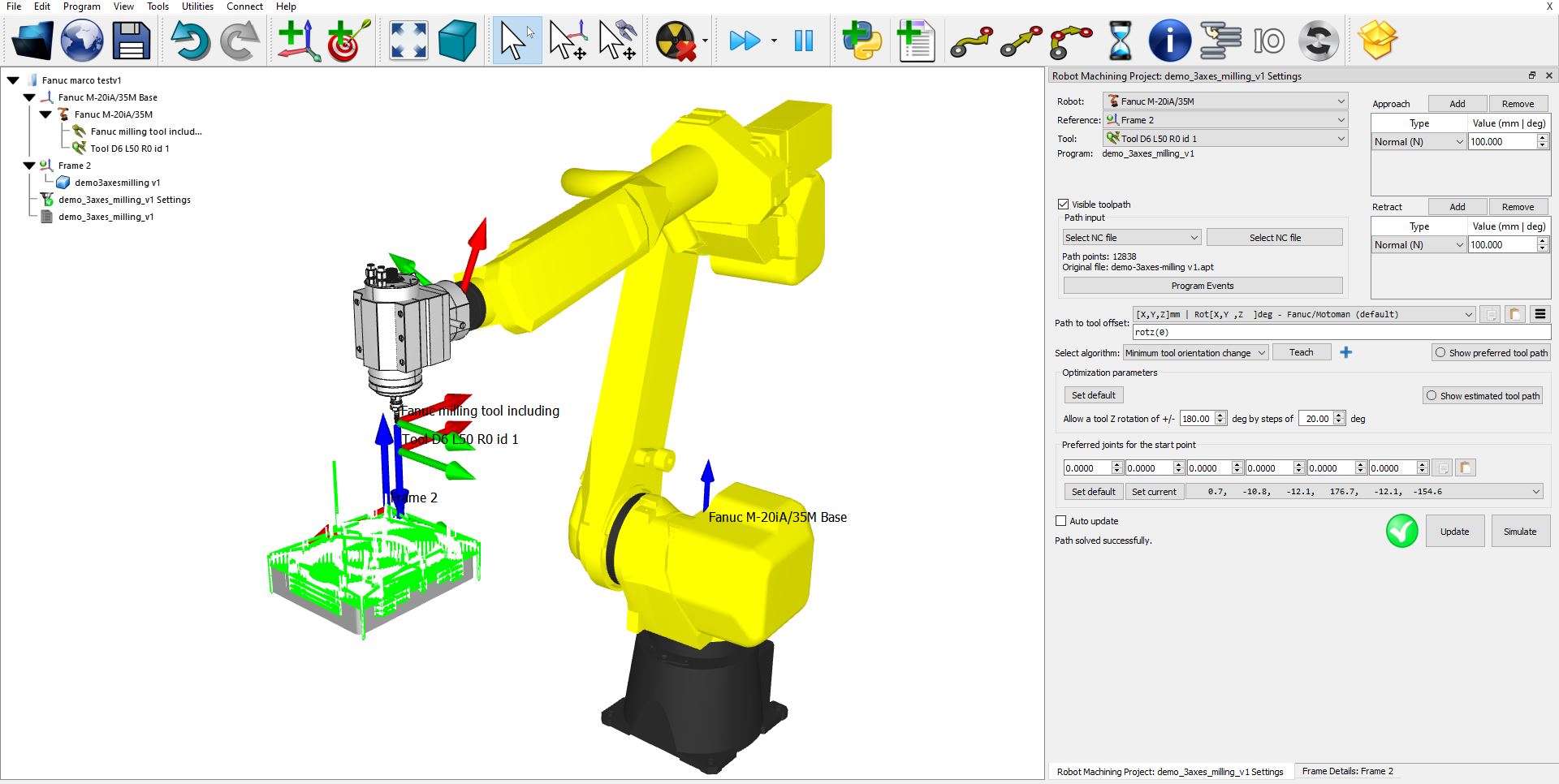The image size is (1559, 784).
Task: Select Show preferred tool path radio
Action: tap(1440, 353)
